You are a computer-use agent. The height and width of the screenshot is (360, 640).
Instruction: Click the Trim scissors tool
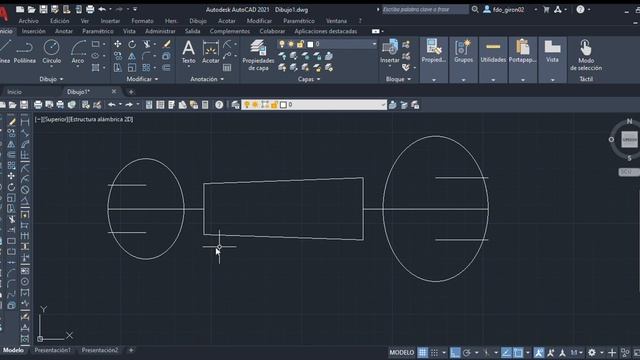tap(147, 44)
